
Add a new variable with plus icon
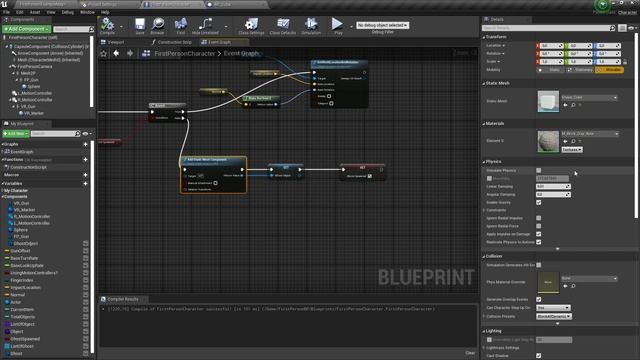point(85,184)
